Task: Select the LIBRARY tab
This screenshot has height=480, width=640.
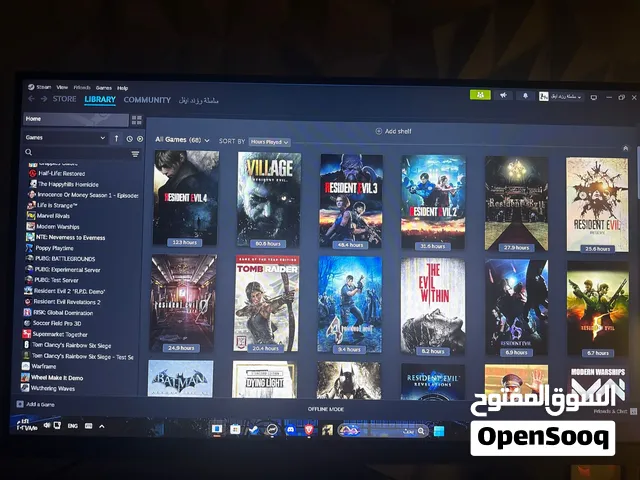Action: (100, 100)
